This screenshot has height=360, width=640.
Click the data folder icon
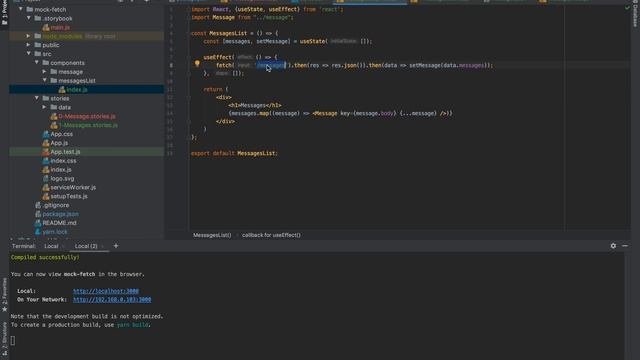click(54, 107)
